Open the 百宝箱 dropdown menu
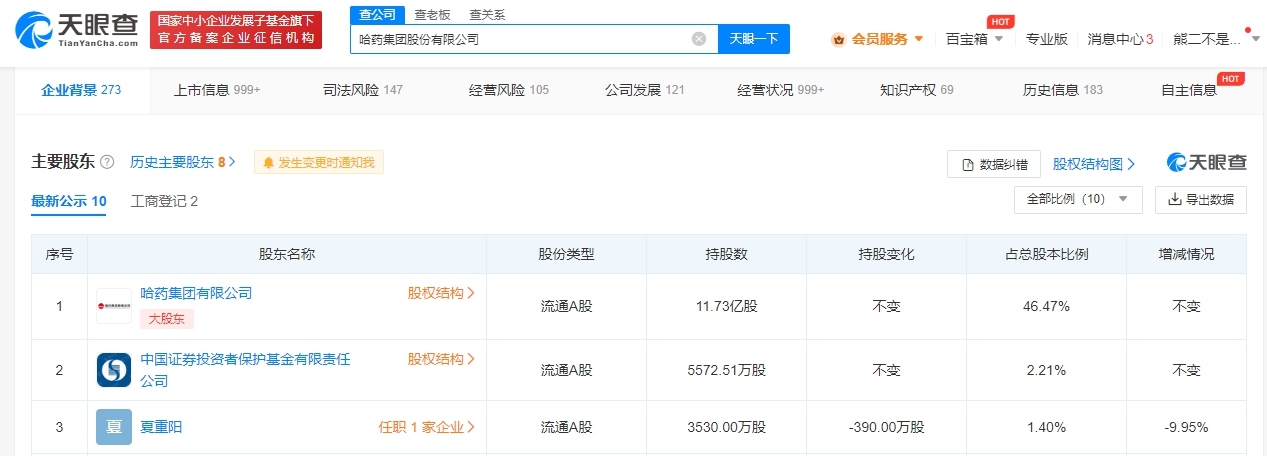 coord(974,39)
